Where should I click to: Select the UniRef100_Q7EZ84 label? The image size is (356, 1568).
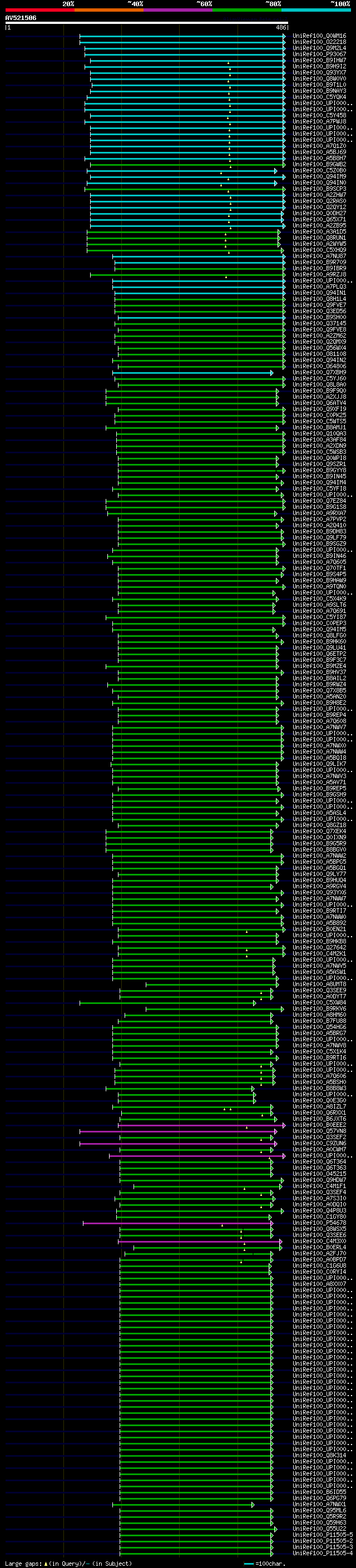[x=319, y=501]
